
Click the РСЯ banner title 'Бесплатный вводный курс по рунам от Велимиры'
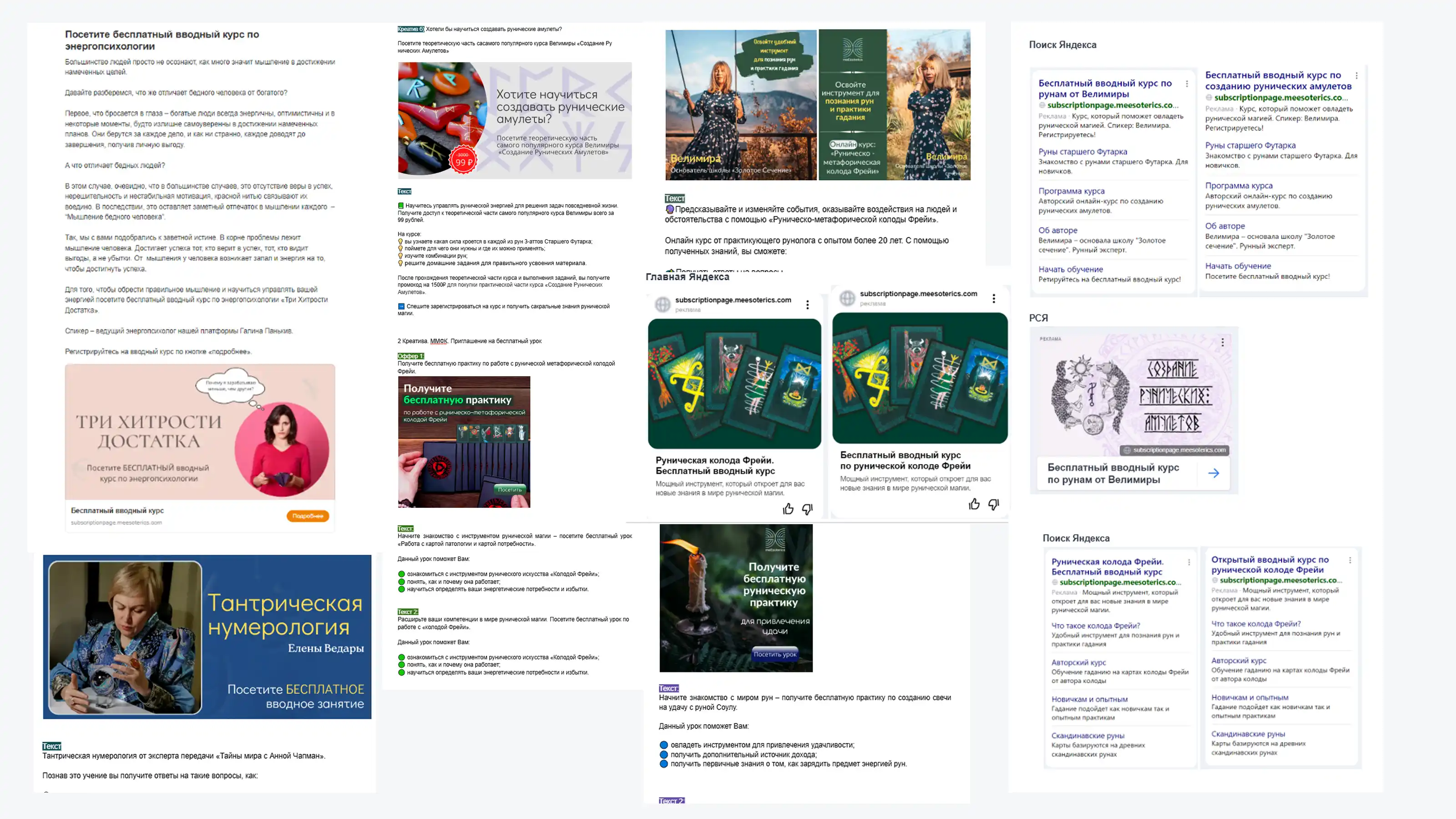tap(1113, 474)
